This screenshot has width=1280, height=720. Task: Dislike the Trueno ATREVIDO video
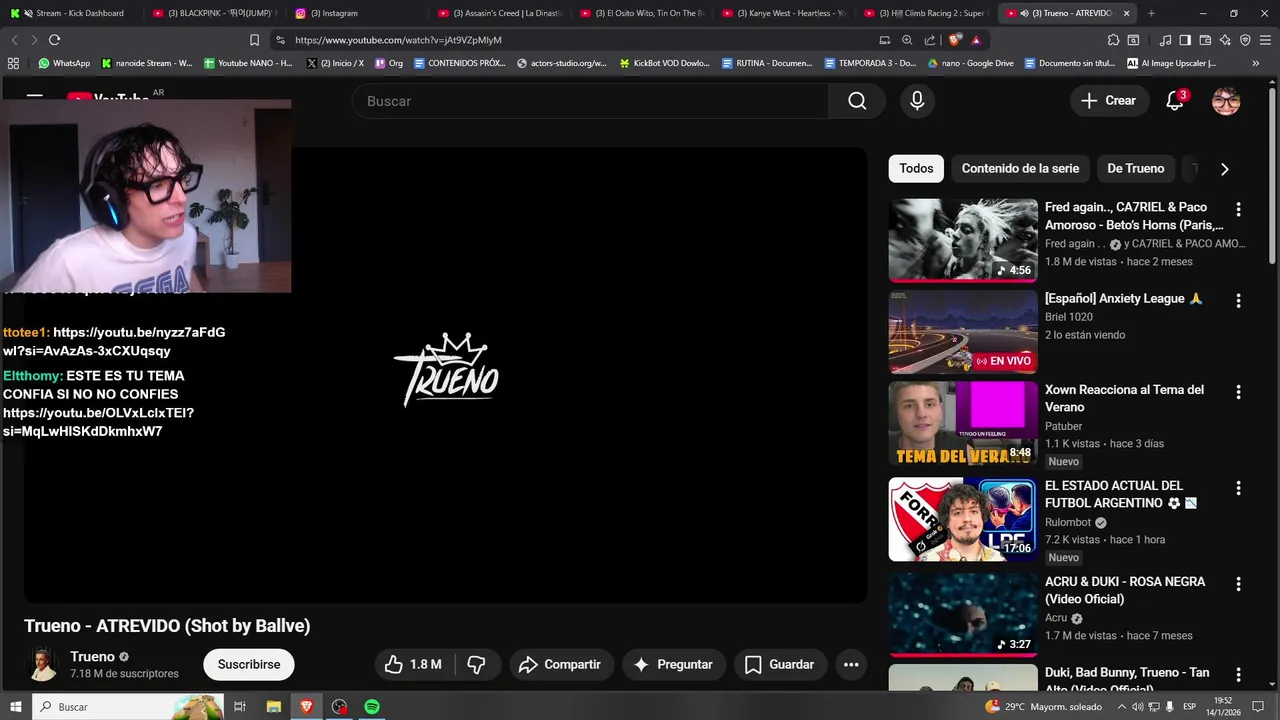tap(477, 664)
